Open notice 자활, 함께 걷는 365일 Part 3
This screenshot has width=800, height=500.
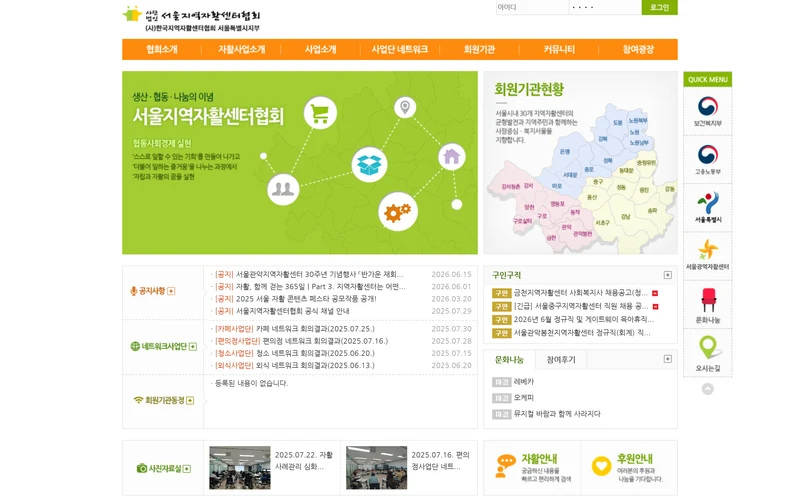pos(320,287)
